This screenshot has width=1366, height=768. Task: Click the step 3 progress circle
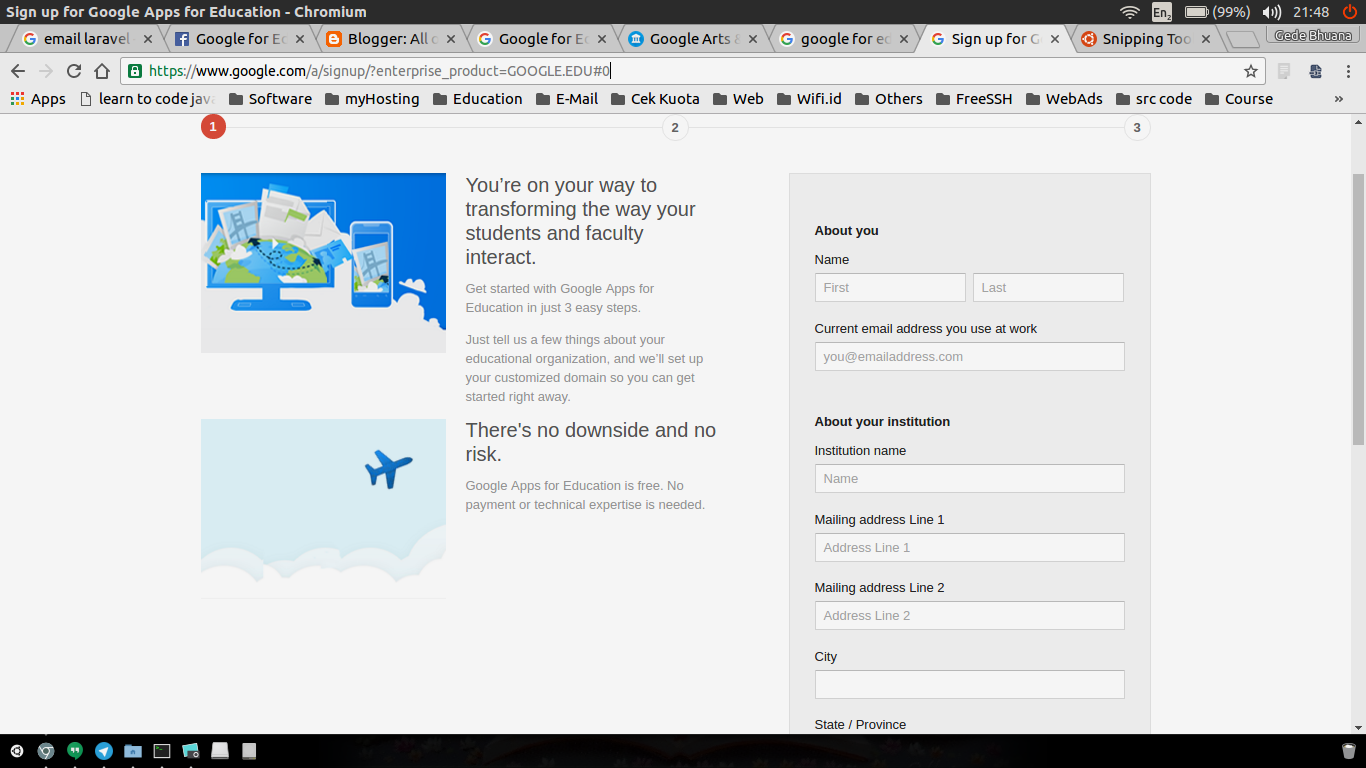point(1136,127)
